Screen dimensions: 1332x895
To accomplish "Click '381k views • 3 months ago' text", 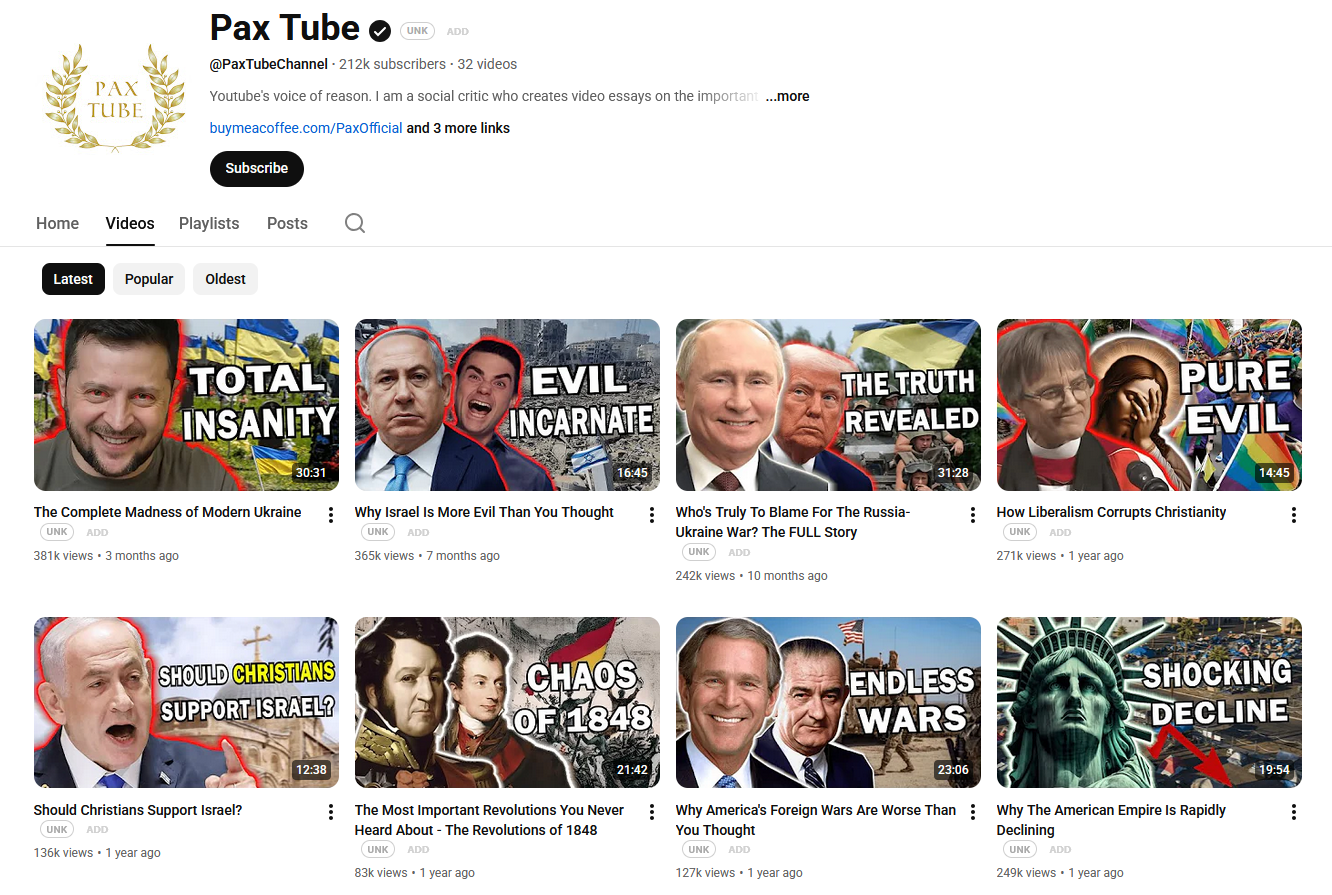I will (x=106, y=556).
